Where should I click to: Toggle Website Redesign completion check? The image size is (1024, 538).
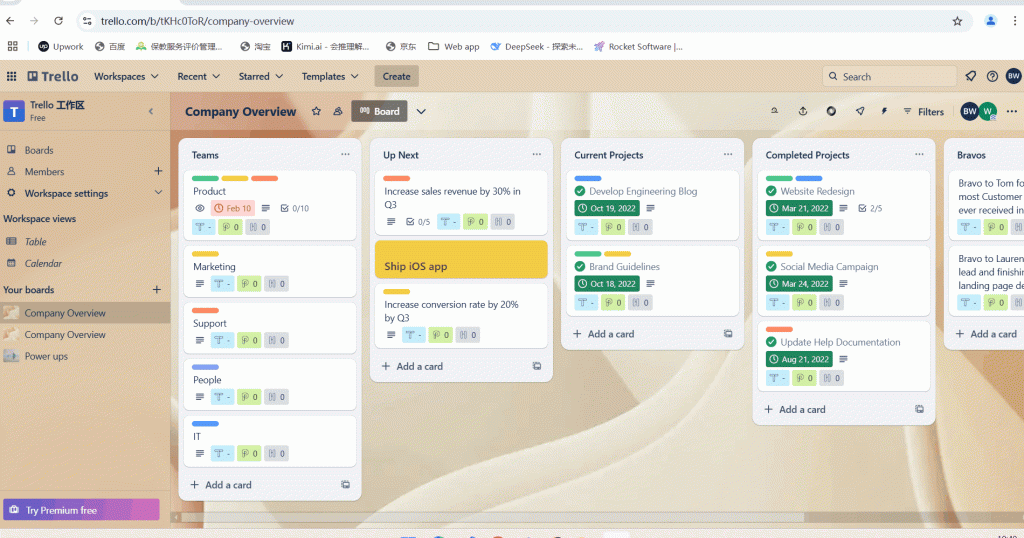click(771, 191)
